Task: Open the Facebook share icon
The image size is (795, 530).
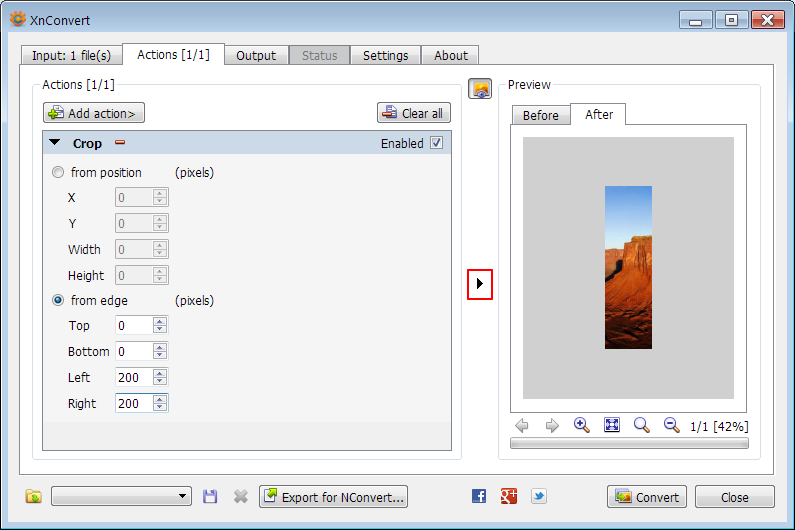Action: (x=479, y=496)
